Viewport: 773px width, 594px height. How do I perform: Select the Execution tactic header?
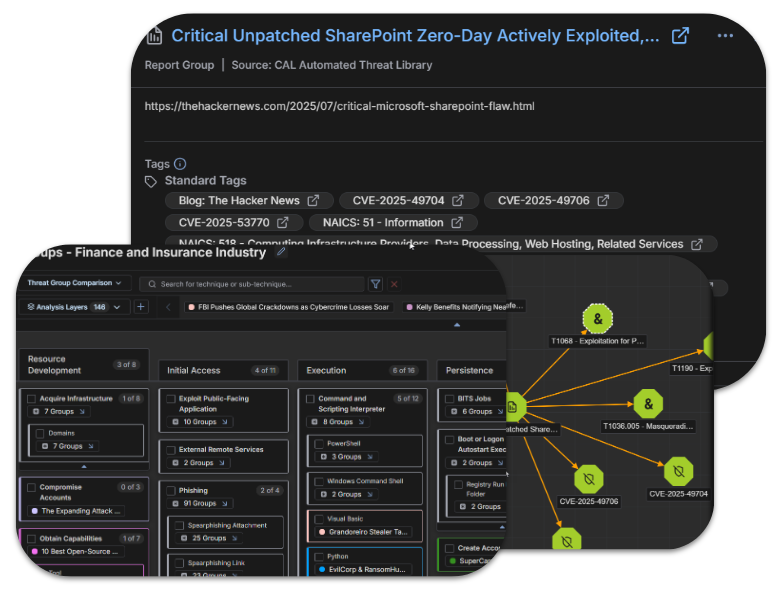[363, 370]
